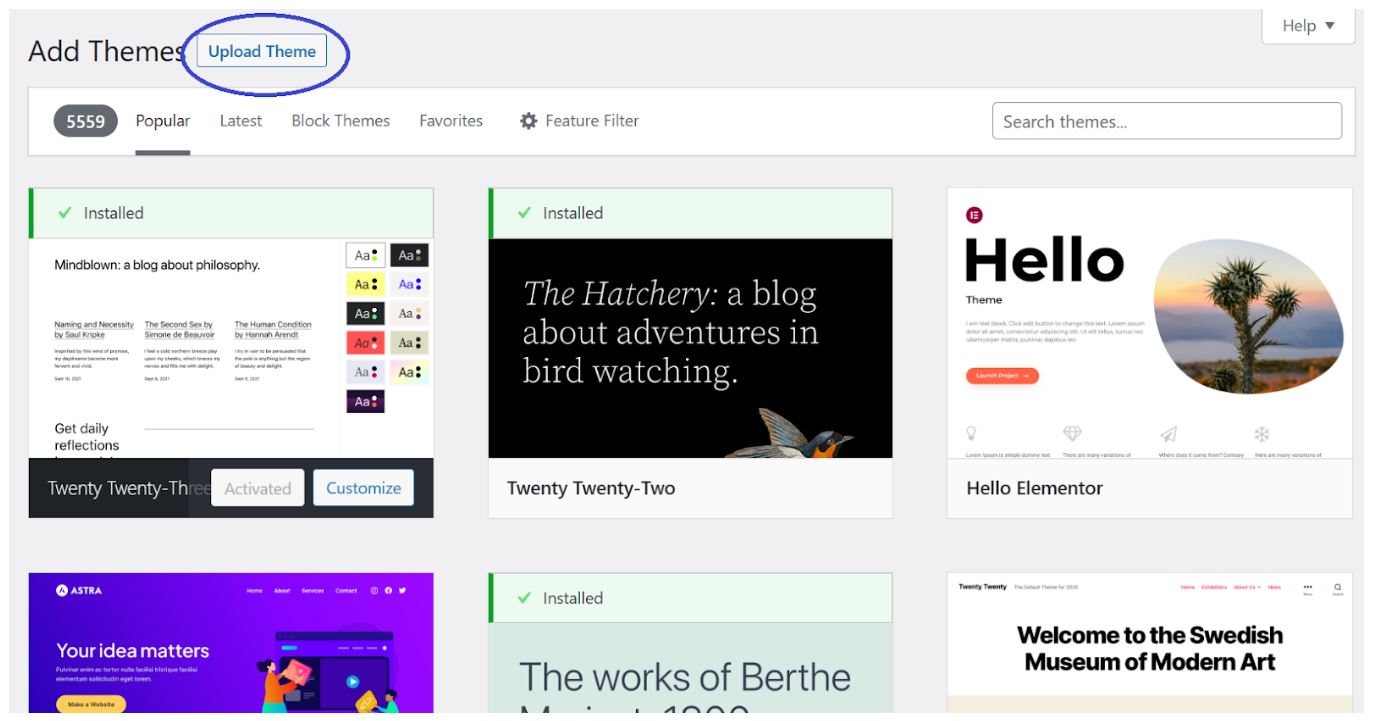Viewport: 1373px width, 721px height.
Task: Click the red Aa style swatch
Action: [x=366, y=343]
